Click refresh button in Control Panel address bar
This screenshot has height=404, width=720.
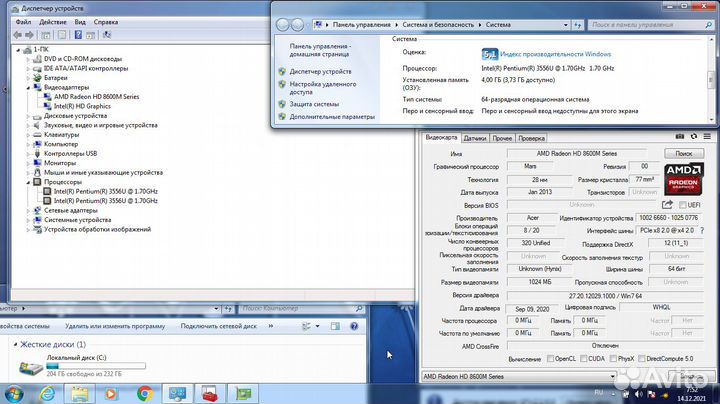tap(578, 25)
